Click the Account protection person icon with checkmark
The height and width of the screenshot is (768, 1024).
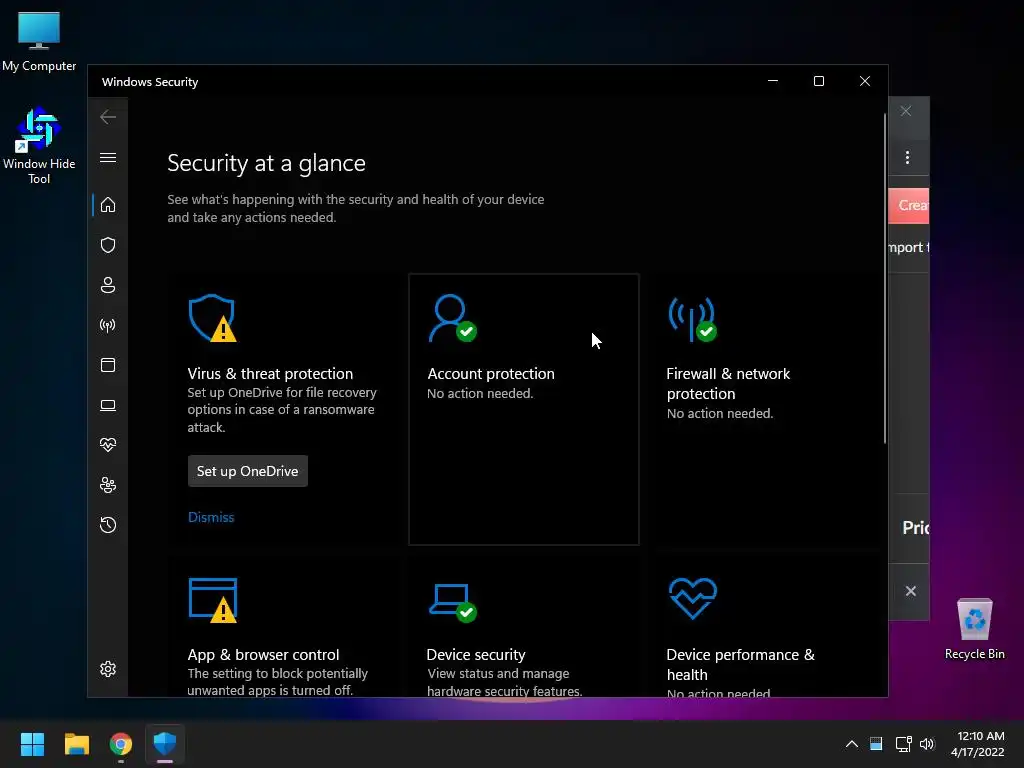pos(452,318)
